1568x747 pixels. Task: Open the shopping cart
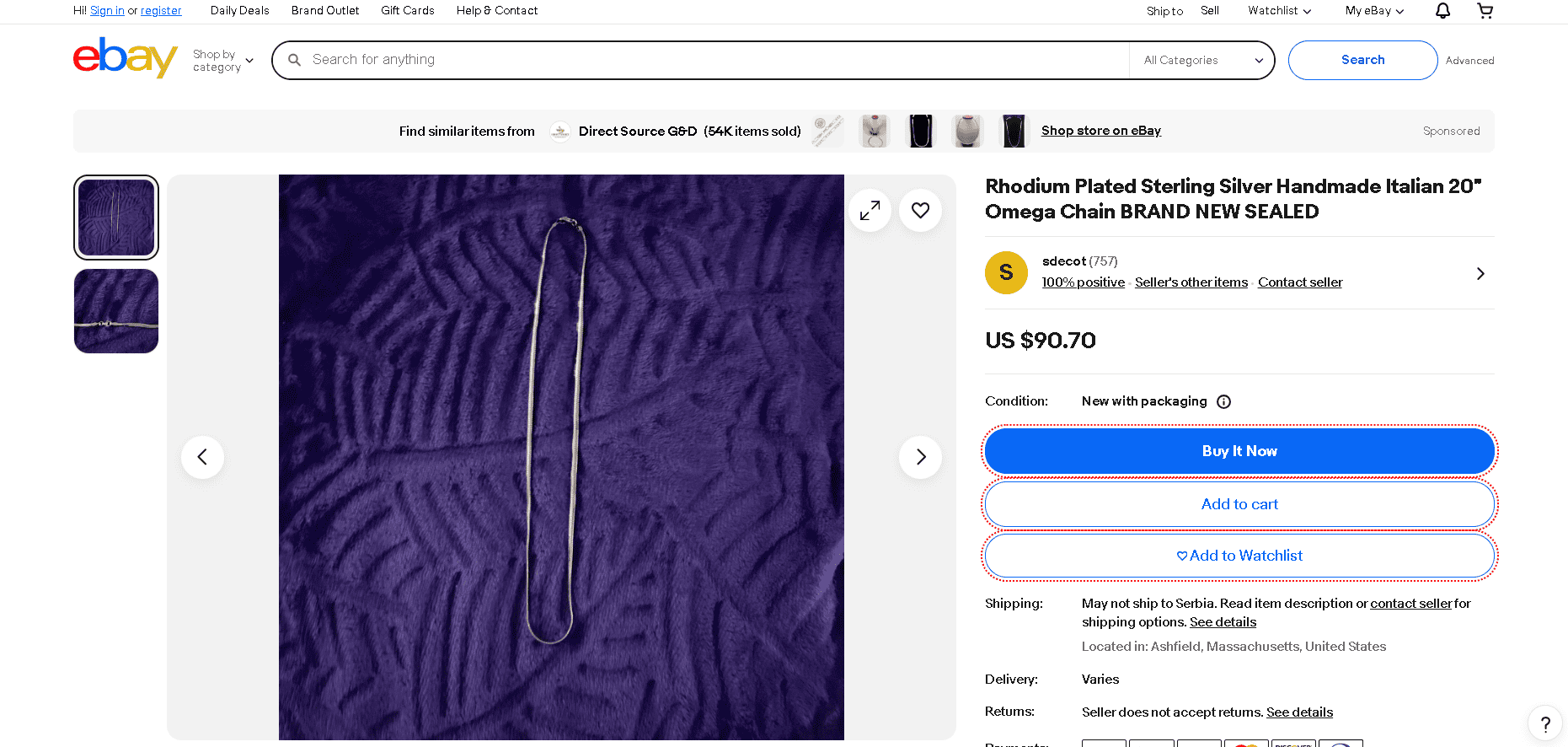[1485, 11]
